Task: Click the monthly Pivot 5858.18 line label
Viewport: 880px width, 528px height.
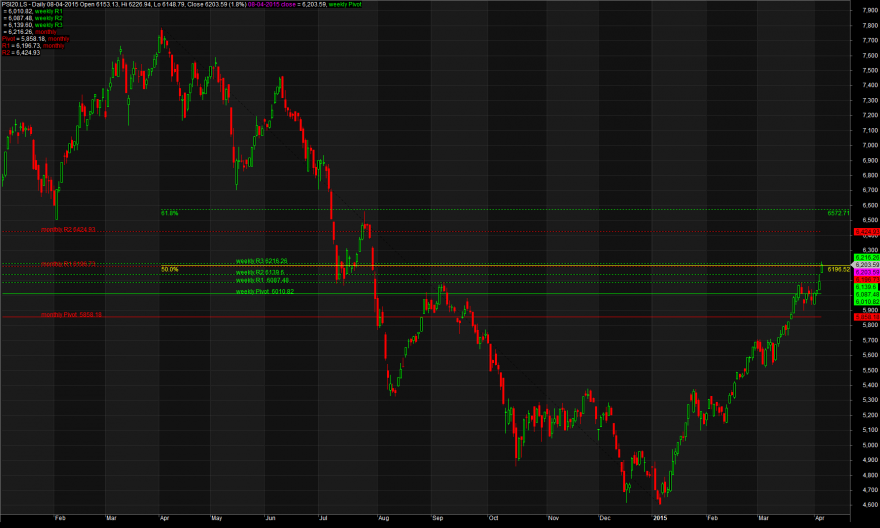Action: 71,315
